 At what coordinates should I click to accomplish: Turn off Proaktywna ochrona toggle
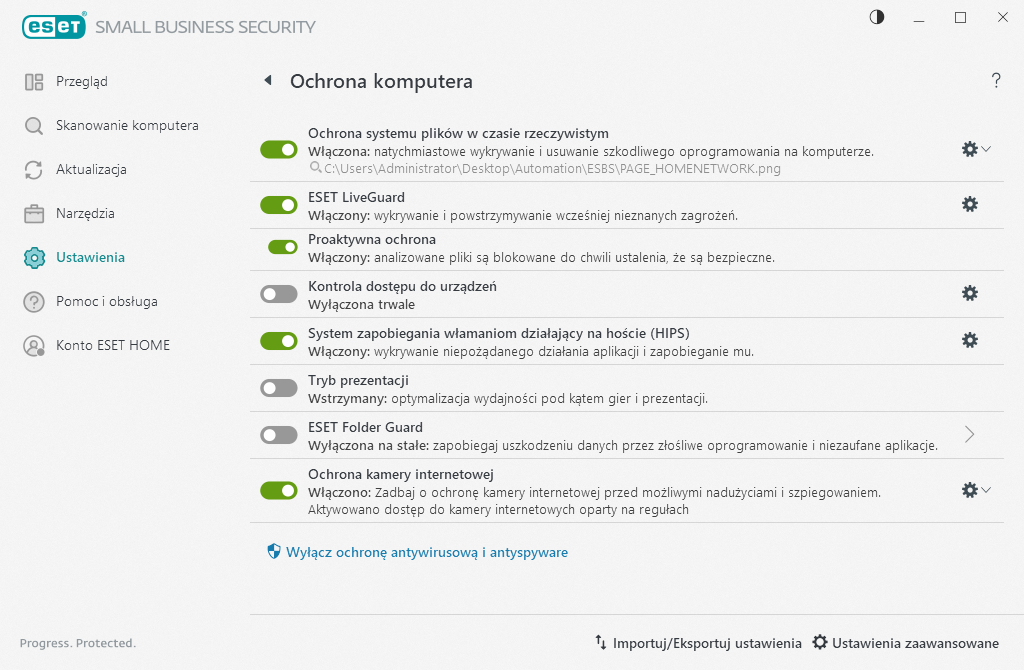pyautogui.click(x=283, y=246)
